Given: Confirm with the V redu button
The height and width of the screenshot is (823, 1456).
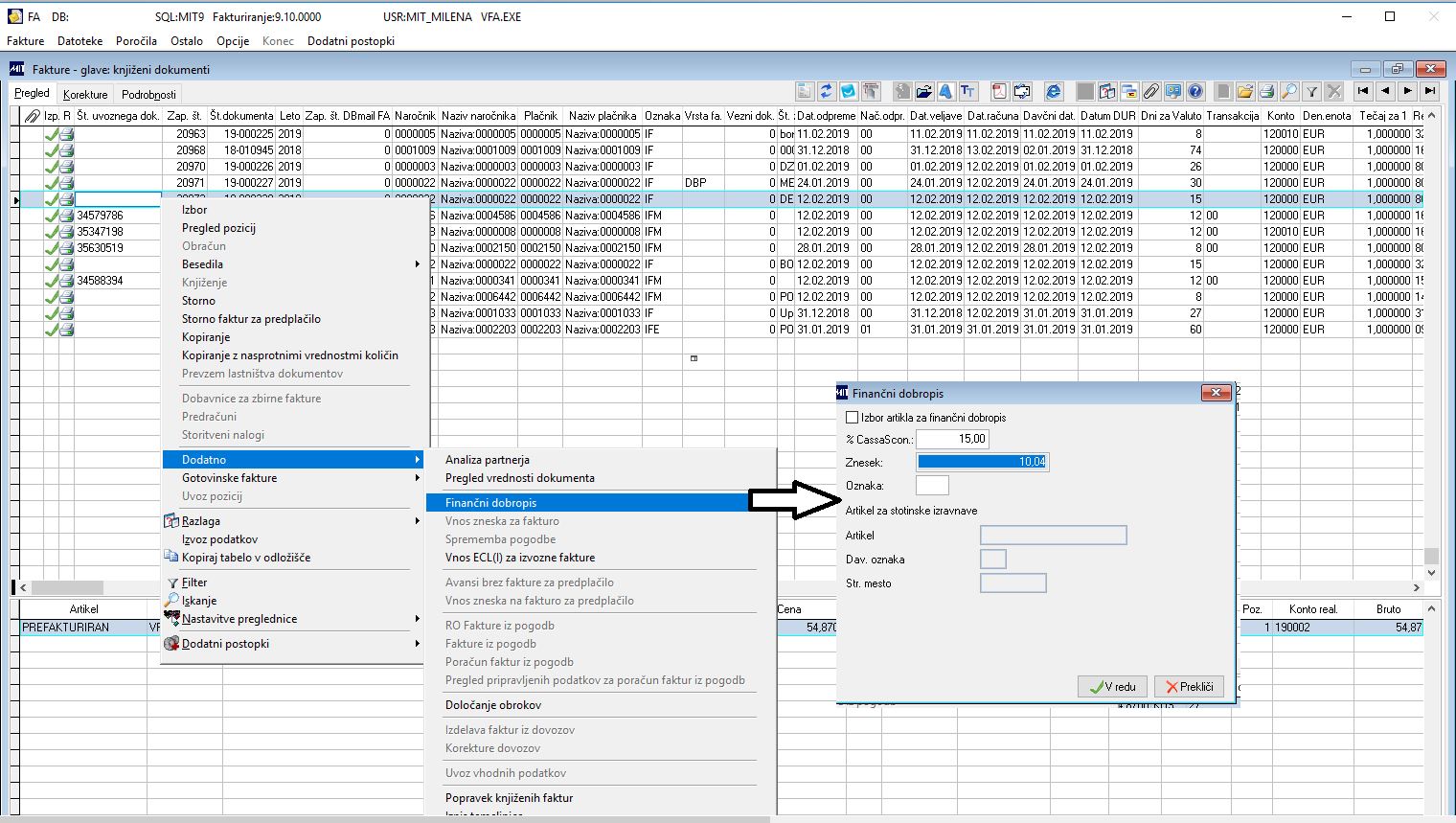Looking at the screenshot, I should (x=1112, y=686).
